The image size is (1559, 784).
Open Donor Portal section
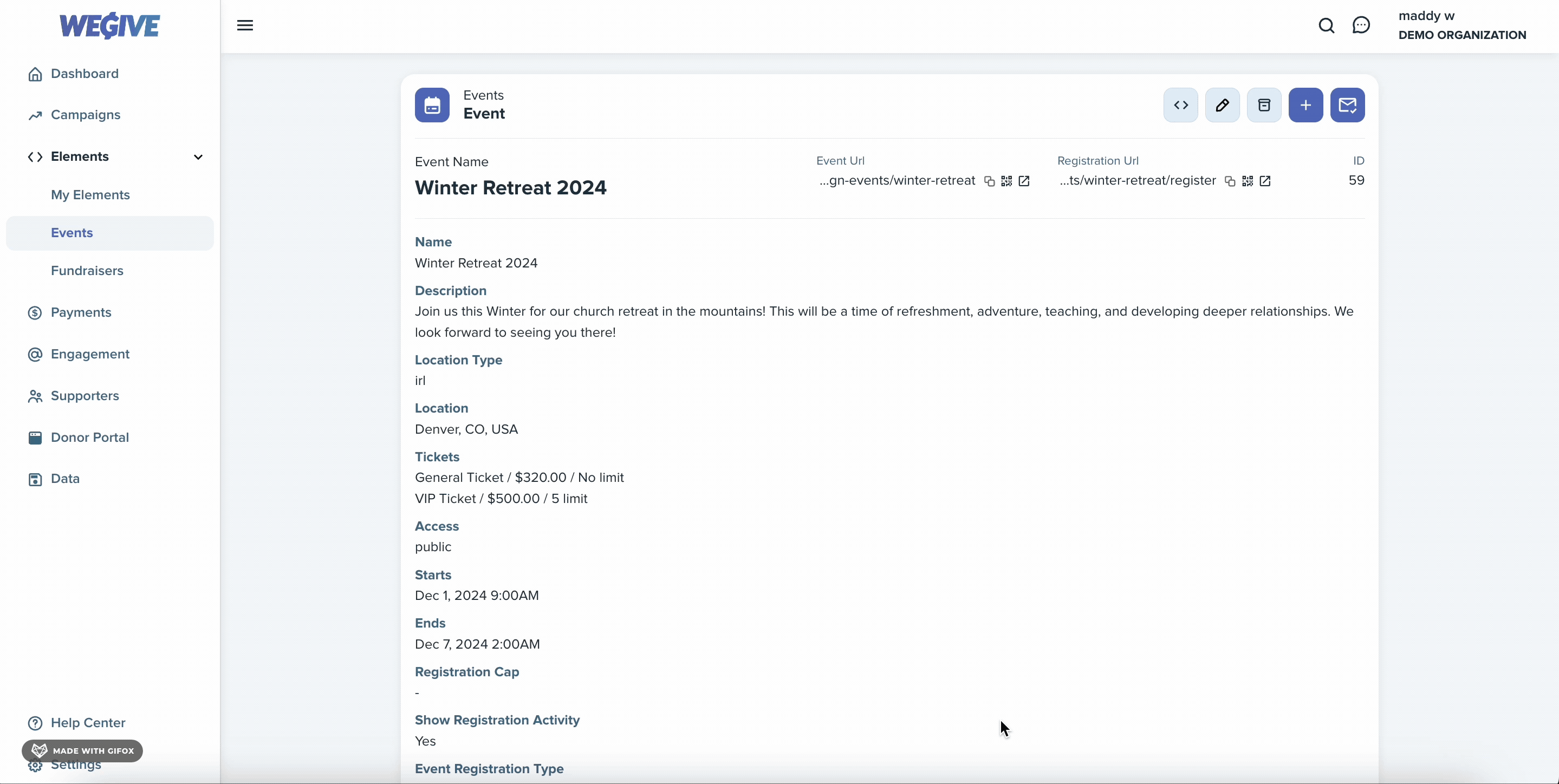89,438
